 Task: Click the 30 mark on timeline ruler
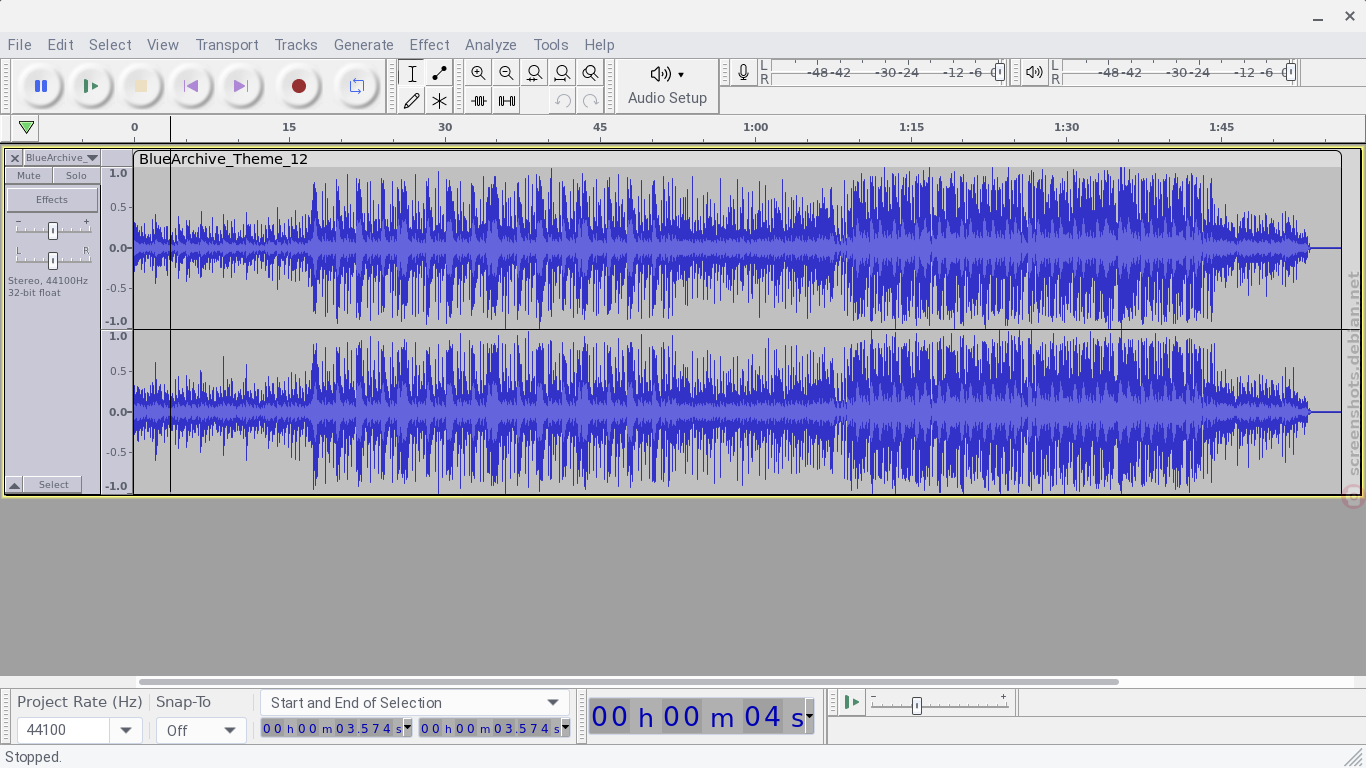(x=445, y=127)
